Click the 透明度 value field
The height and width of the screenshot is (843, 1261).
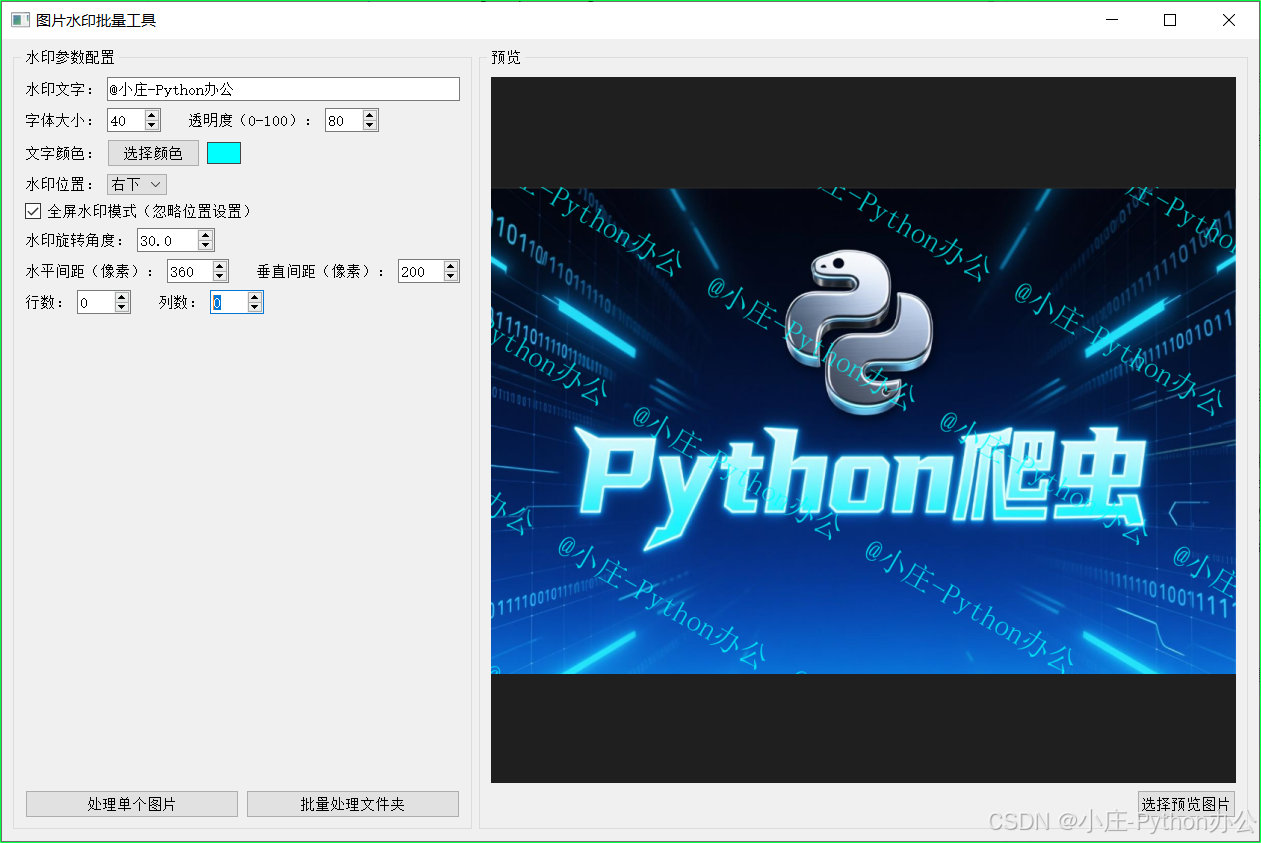point(344,121)
